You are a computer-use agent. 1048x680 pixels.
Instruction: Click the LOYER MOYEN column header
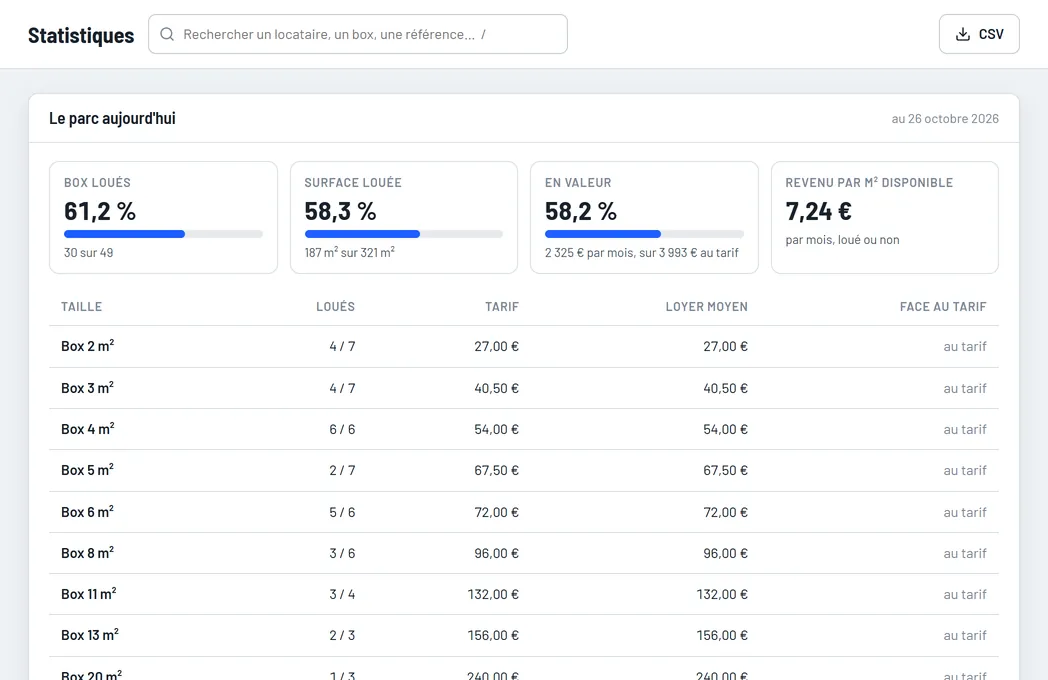pos(706,307)
